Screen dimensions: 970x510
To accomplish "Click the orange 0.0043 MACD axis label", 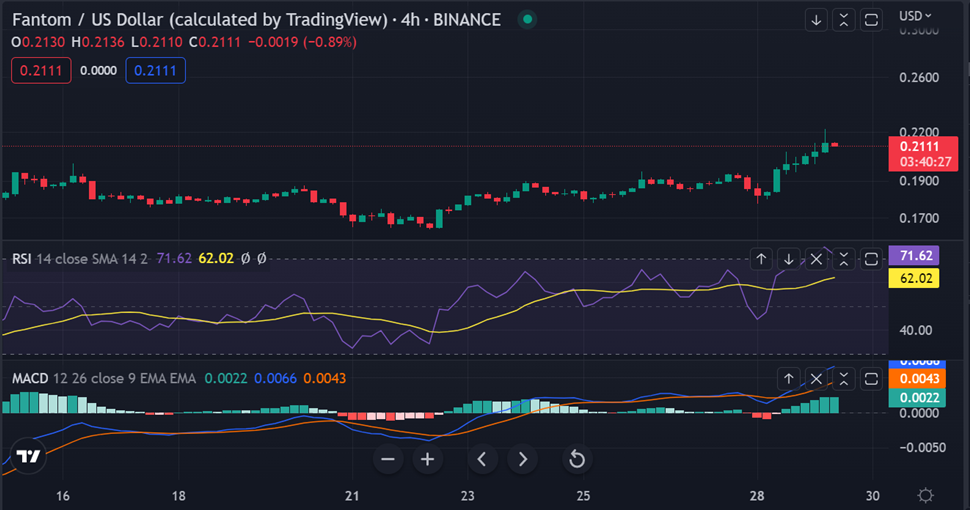I will pos(917,378).
